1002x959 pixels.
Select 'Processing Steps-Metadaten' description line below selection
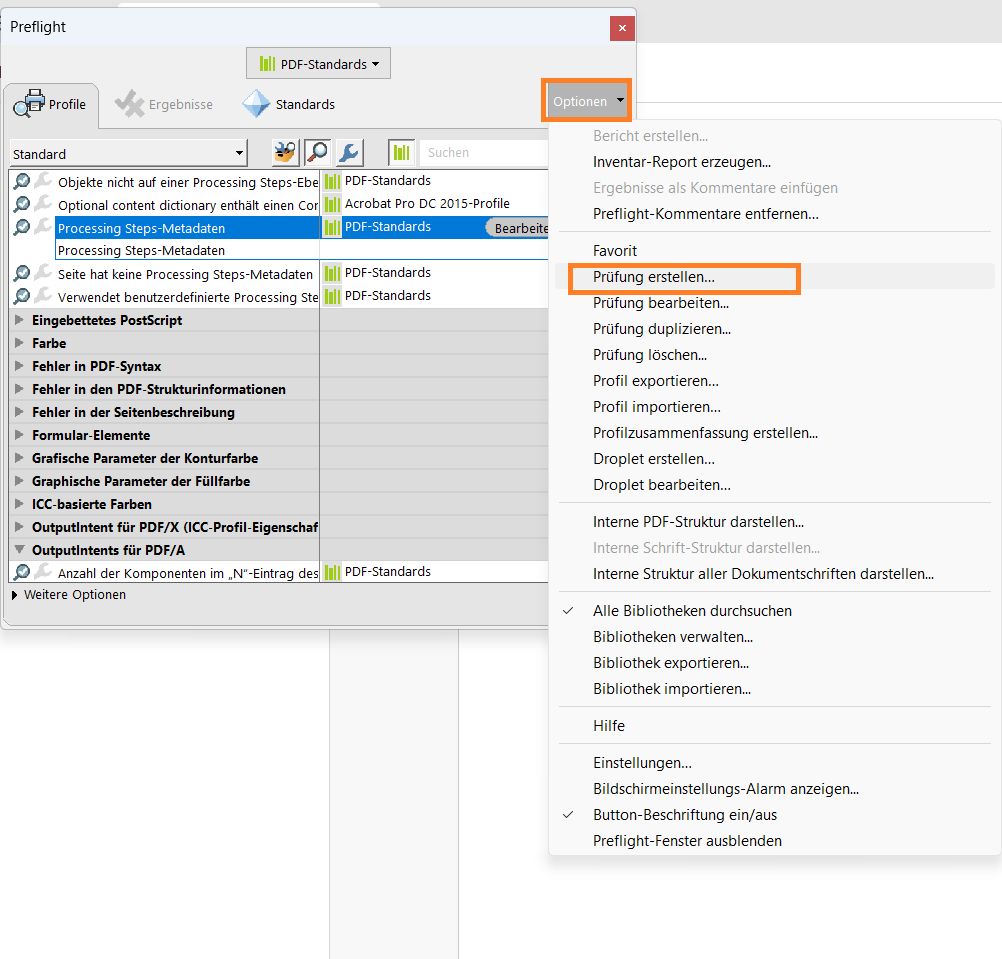coord(141,250)
